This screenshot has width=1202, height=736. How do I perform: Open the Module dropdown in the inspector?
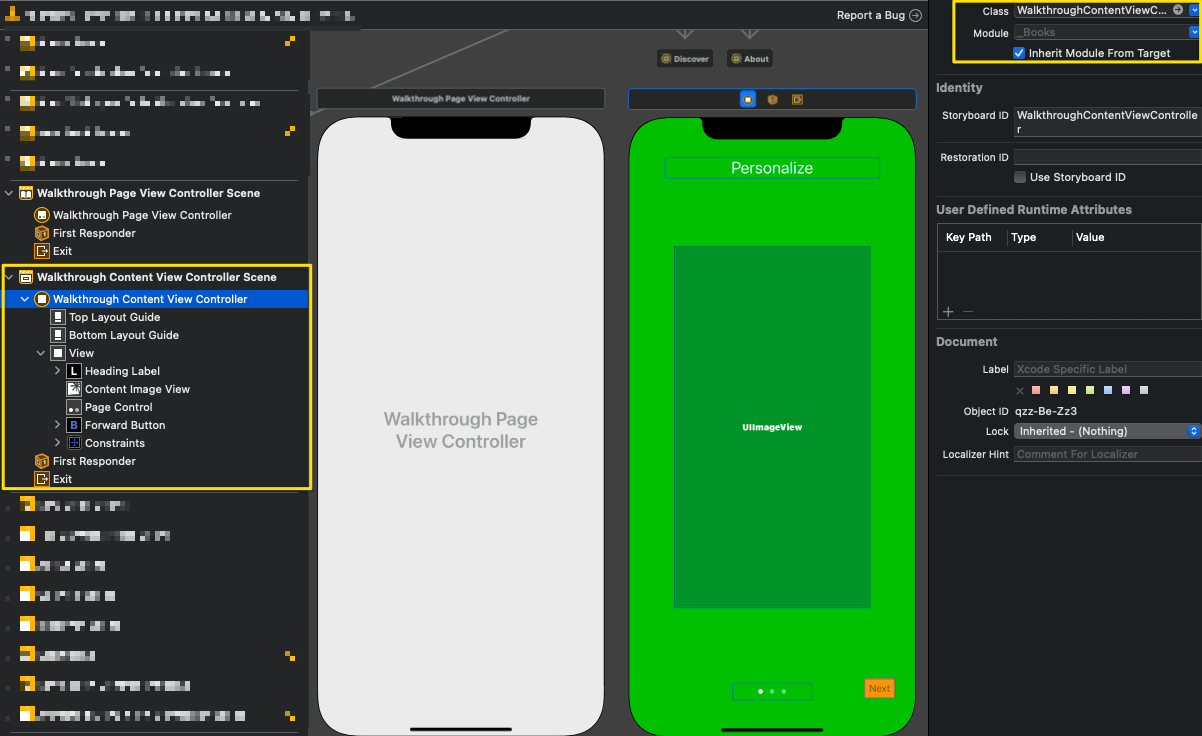coord(1195,31)
